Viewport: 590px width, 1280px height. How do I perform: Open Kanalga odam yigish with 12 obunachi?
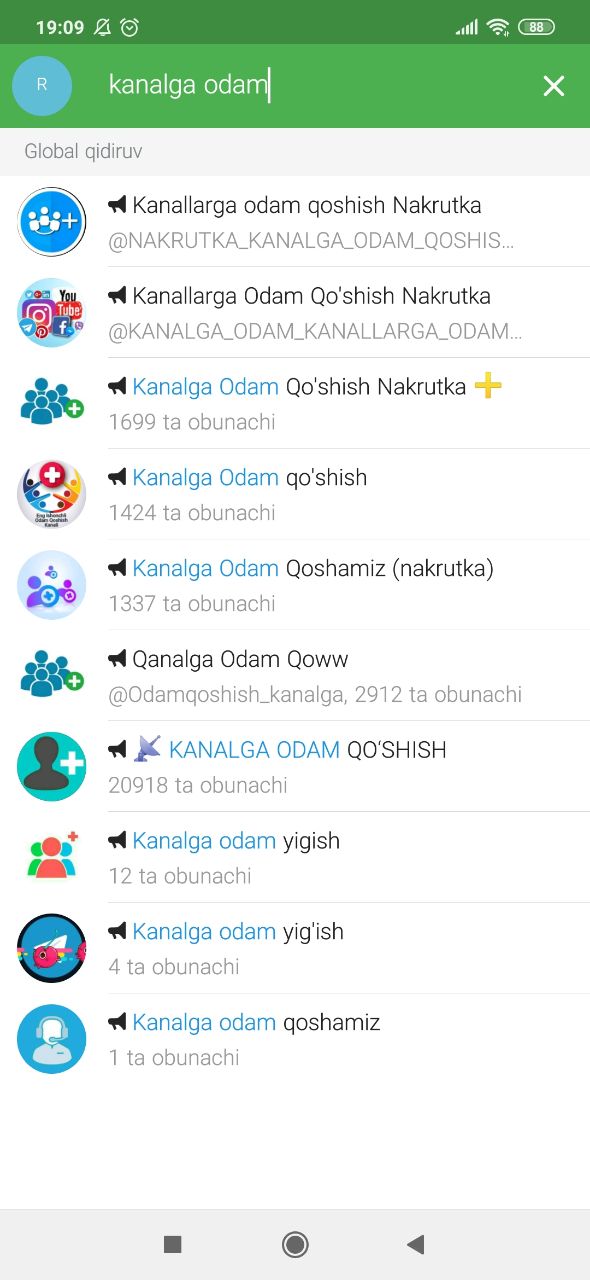[295, 858]
